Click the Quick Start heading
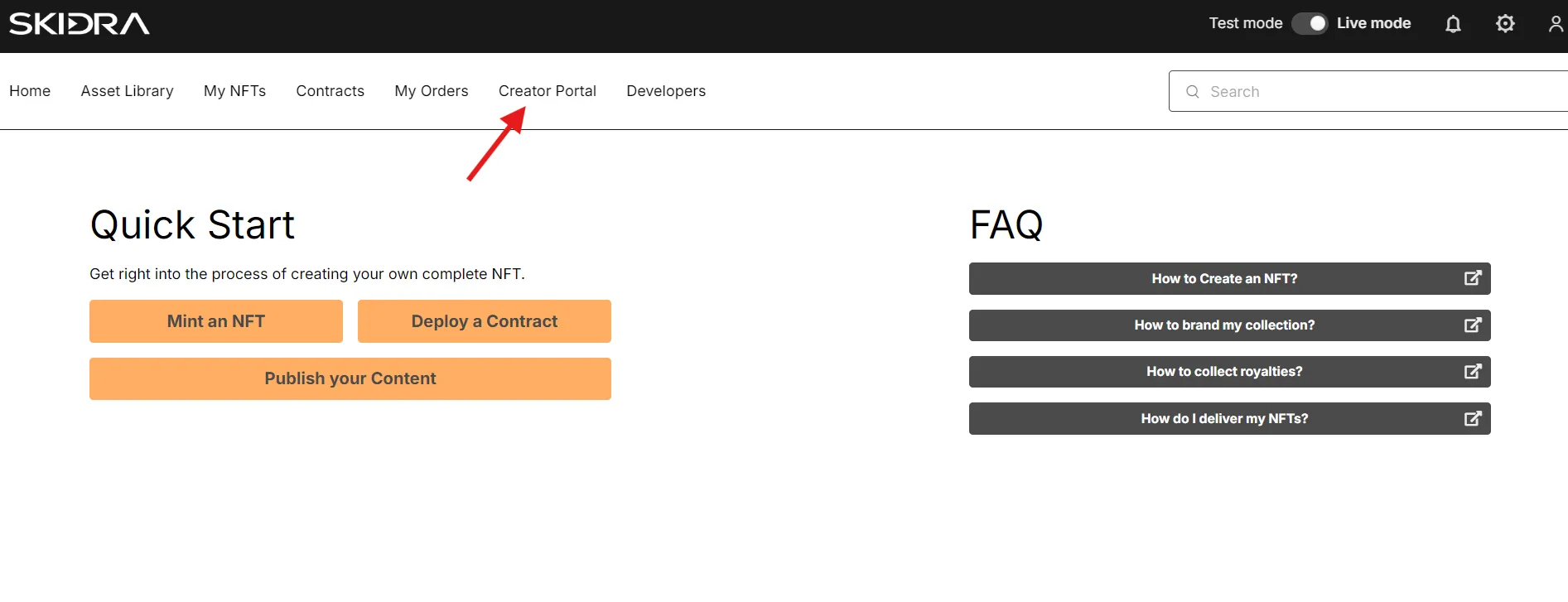The height and width of the screenshot is (602, 1568). click(x=192, y=224)
